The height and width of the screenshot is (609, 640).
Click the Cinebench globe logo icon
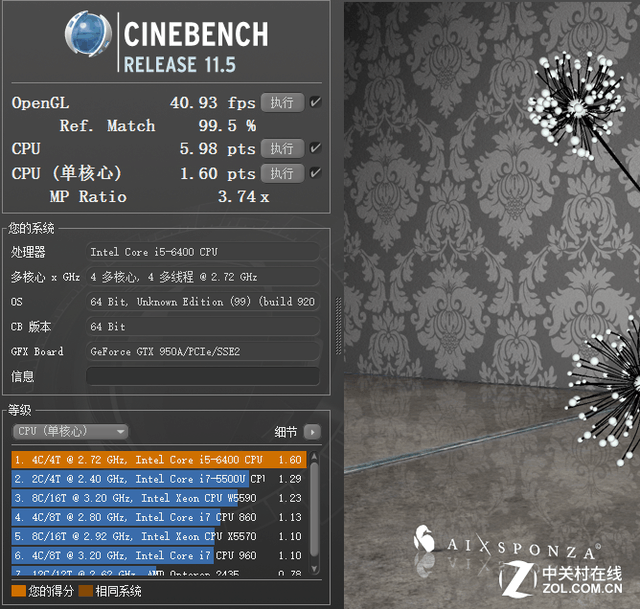pyautogui.click(x=88, y=34)
